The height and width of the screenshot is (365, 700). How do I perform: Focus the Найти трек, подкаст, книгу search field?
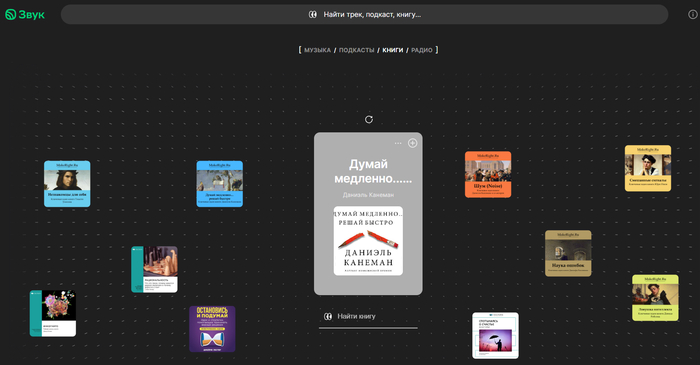point(364,15)
